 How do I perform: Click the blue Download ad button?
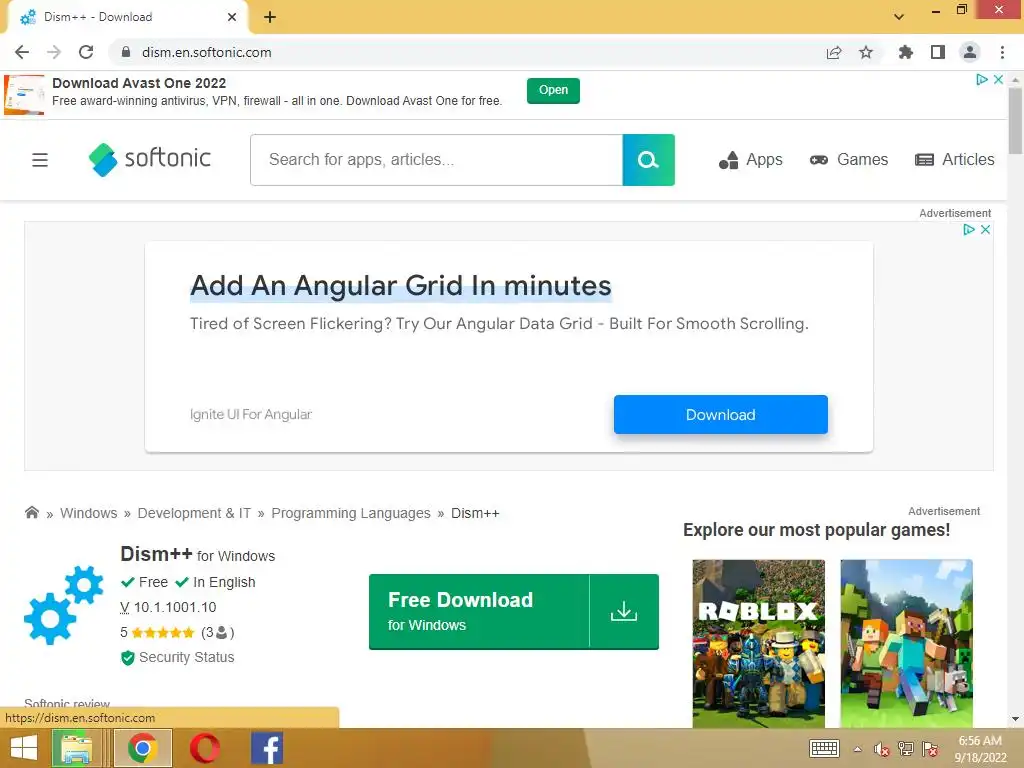pyautogui.click(x=720, y=415)
